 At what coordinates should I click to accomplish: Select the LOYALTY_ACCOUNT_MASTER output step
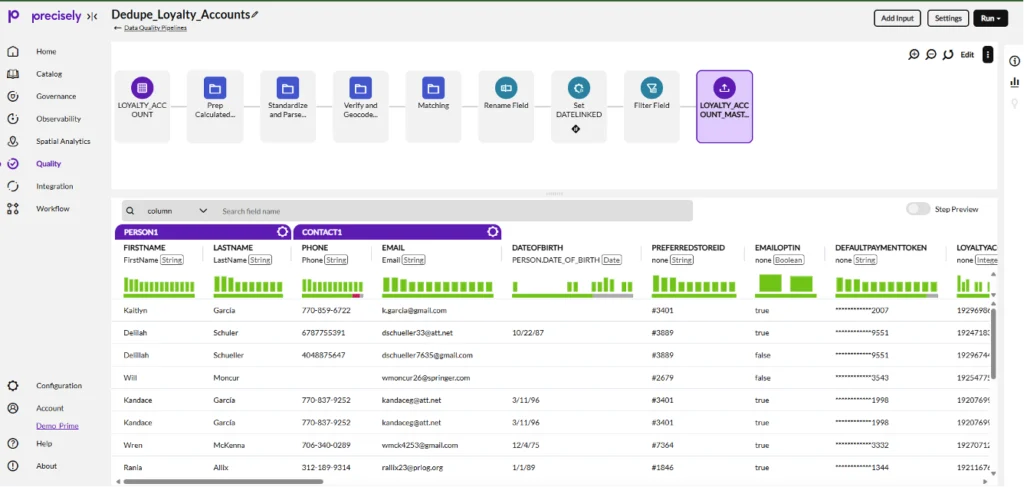click(x=724, y=106)
